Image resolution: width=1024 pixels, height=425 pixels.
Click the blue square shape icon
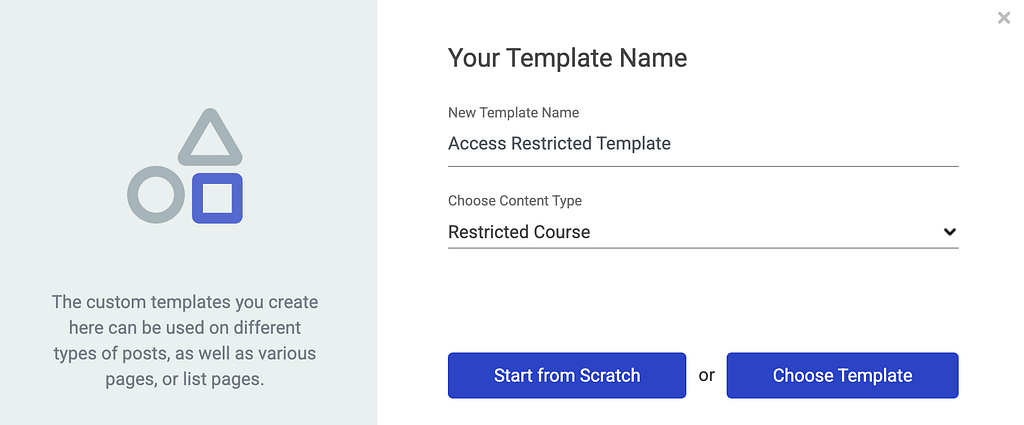pos(217,198)
